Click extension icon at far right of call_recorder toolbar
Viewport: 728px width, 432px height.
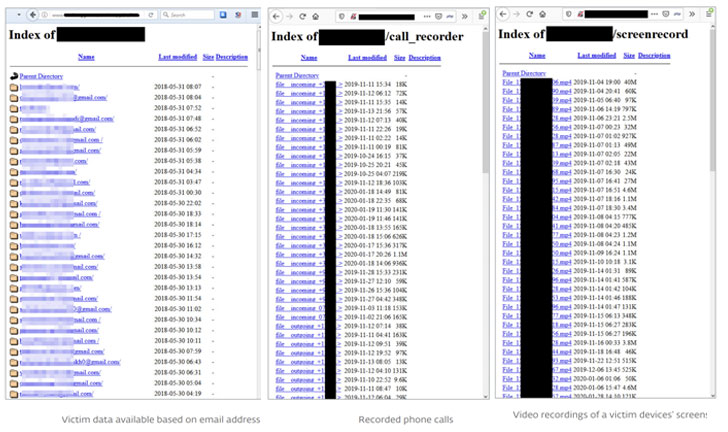point(482,15)
